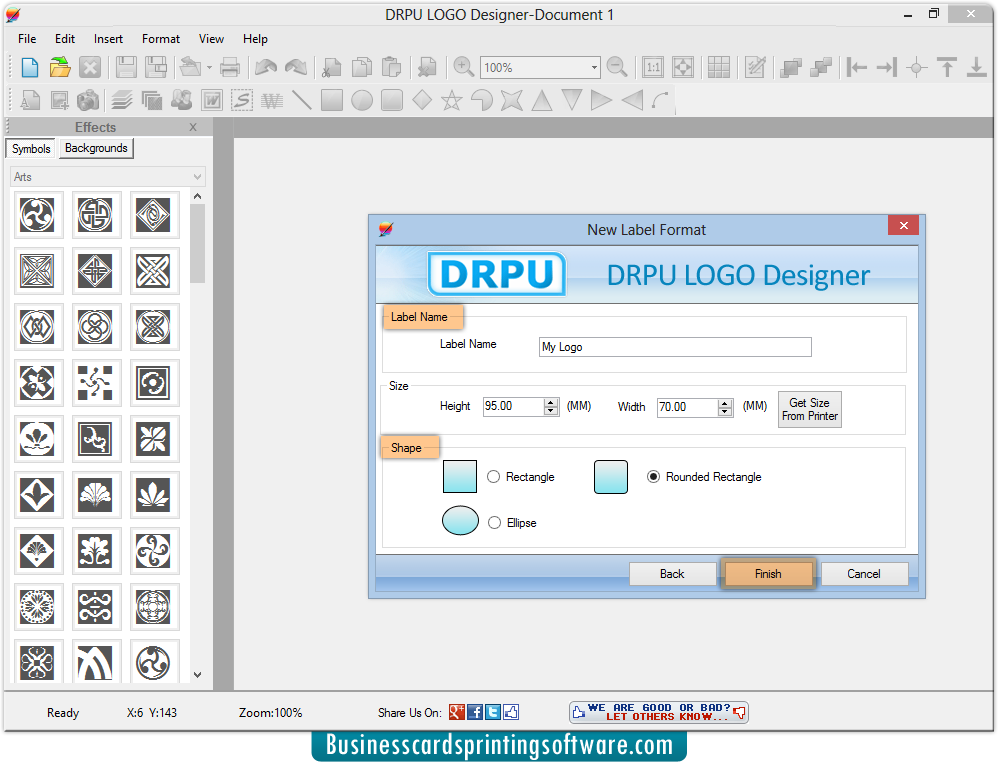Select the Arc drawing tool
Screen dimensions: 998x762
pos(661,100)
